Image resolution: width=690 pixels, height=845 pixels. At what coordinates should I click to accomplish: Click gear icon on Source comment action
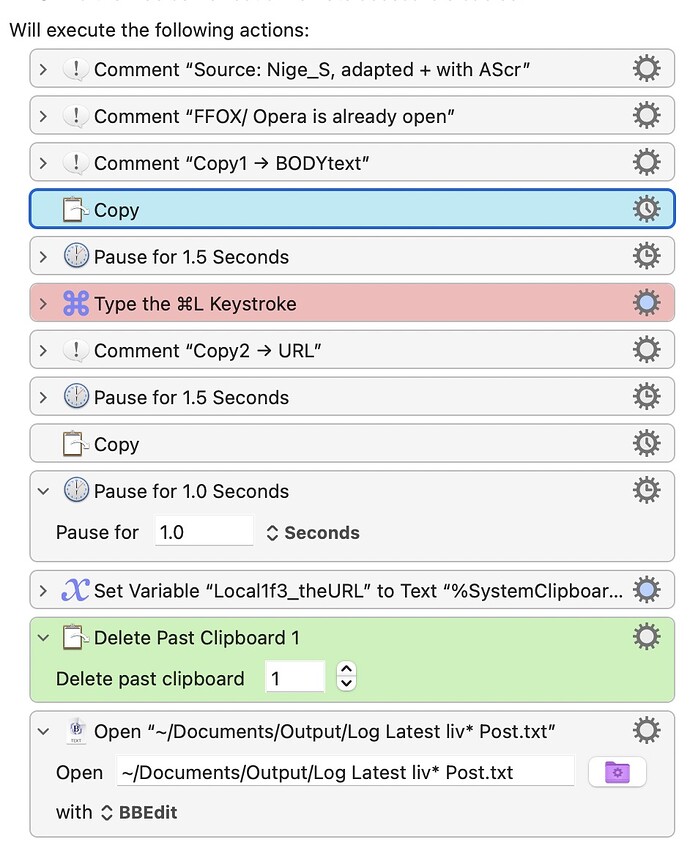coord(647,69)
